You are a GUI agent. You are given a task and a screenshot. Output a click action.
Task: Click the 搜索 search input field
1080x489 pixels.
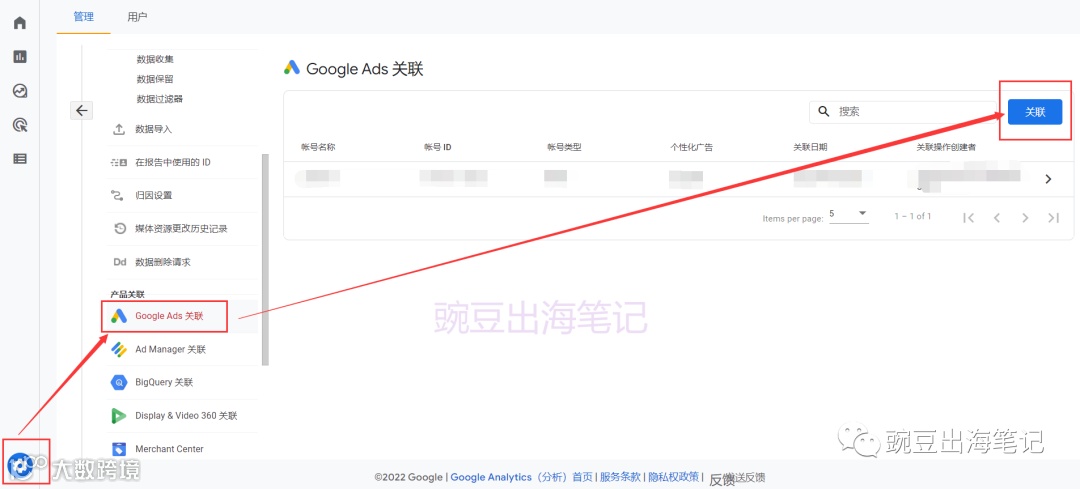[x=904, y=111]
